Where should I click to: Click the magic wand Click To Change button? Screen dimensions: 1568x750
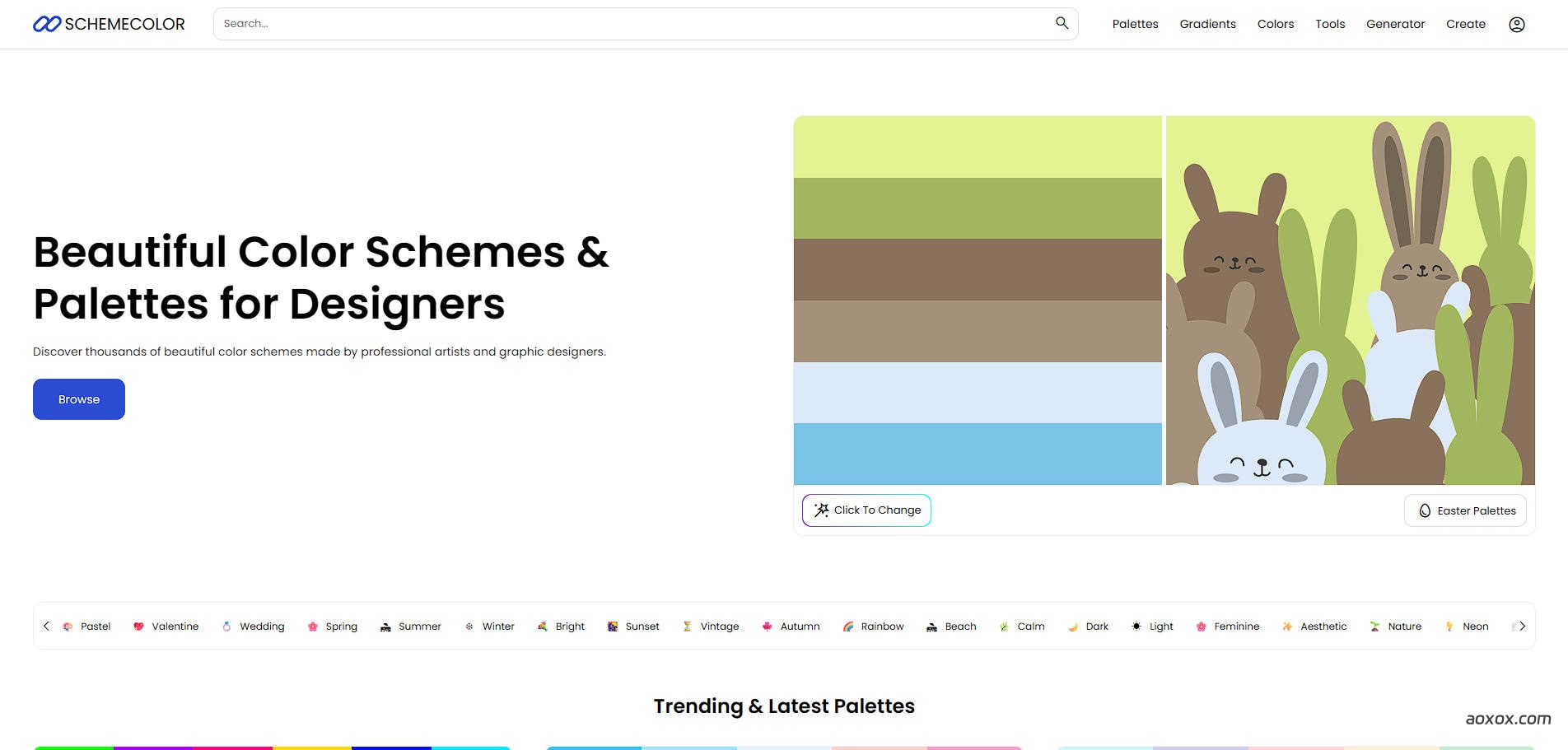coord(866,510)
